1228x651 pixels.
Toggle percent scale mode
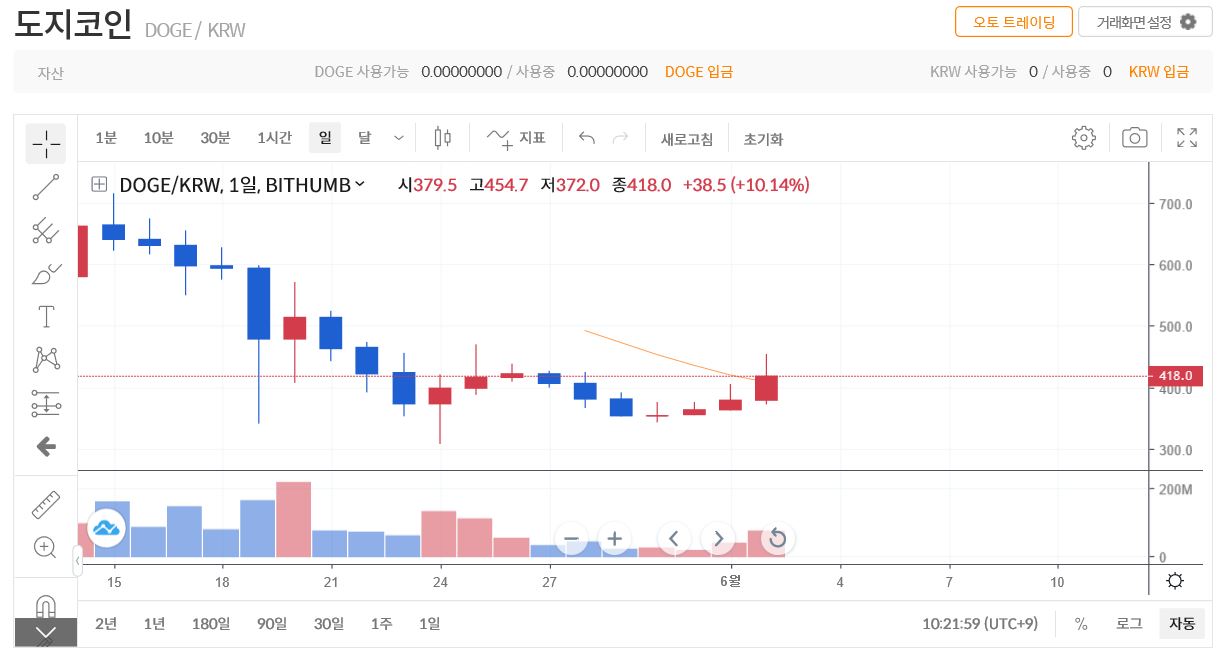click(1081, 624)
